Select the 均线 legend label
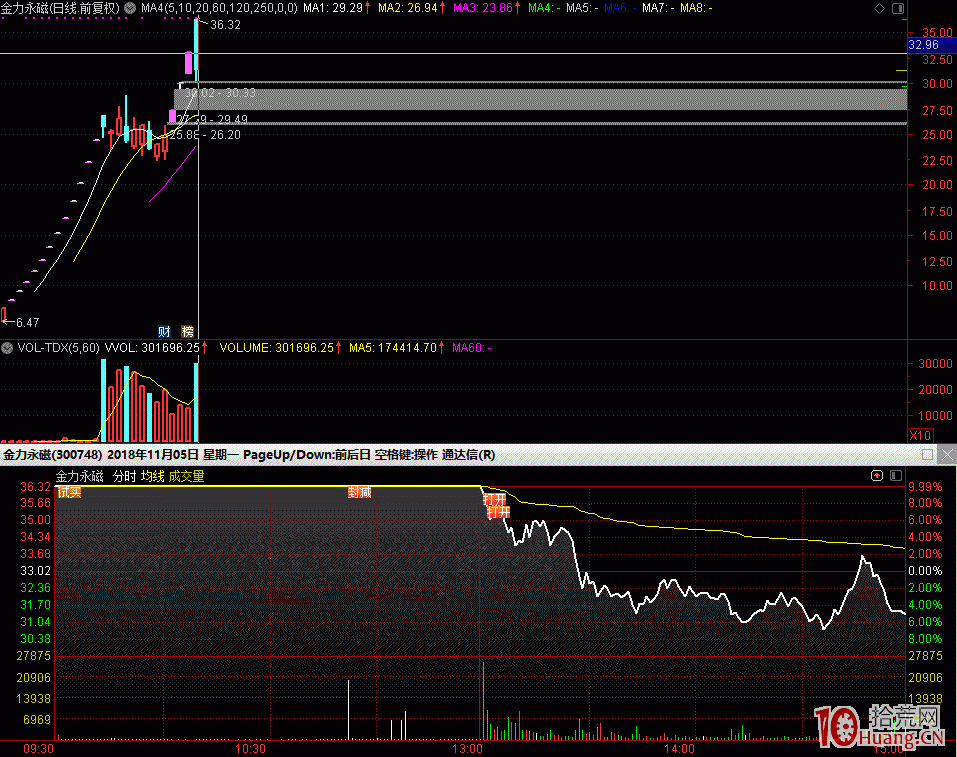Viewport: 957px width, 757px height. (153, 476)
